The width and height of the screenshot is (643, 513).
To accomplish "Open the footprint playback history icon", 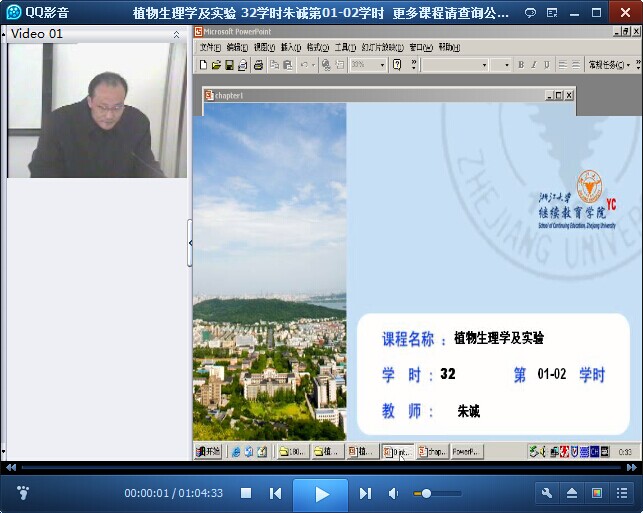I will point(23,492).
